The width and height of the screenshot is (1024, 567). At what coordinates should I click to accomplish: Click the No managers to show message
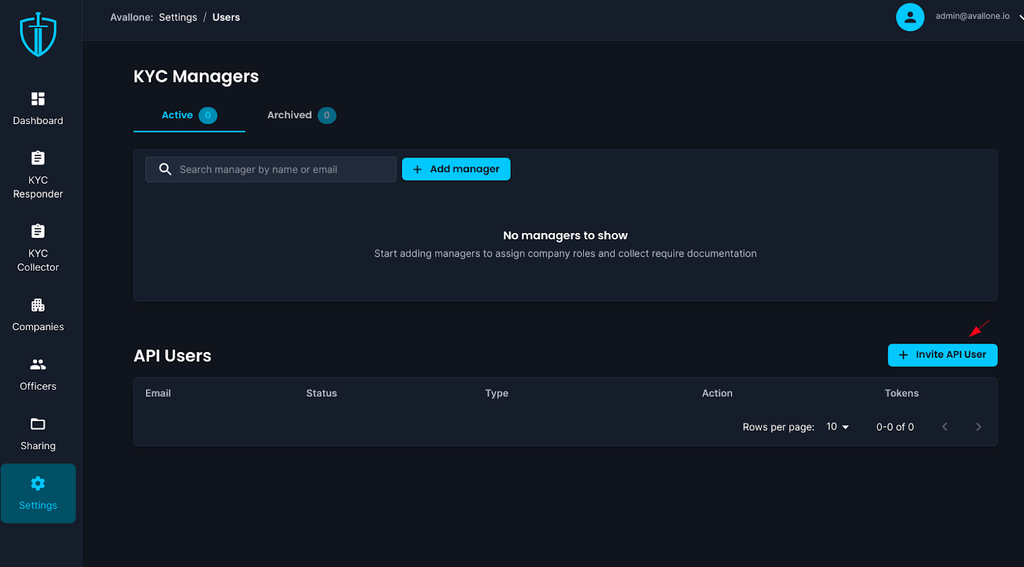[x=565, y=236]
